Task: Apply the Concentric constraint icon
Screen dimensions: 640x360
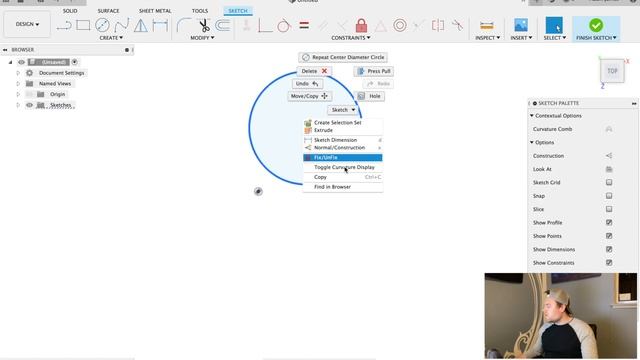Action: [x=400, y=25]
